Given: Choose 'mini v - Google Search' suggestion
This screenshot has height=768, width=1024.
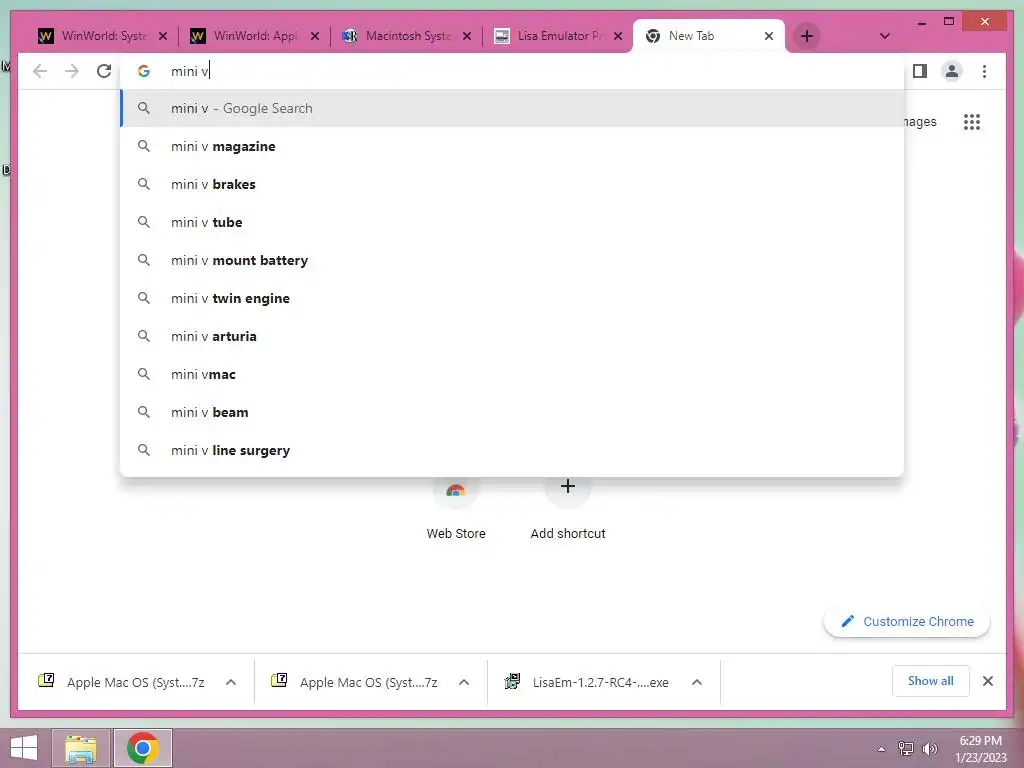Looking at the screenshot, I should click(512, 108).
